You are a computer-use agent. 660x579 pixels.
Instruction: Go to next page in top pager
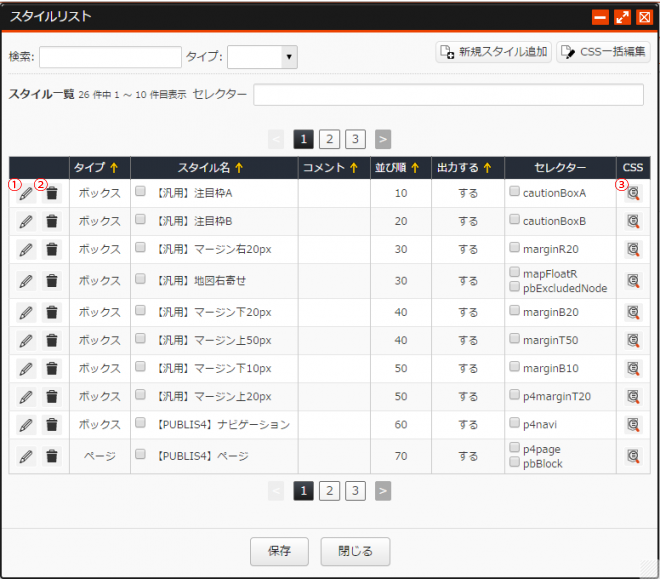click(383, 139)
